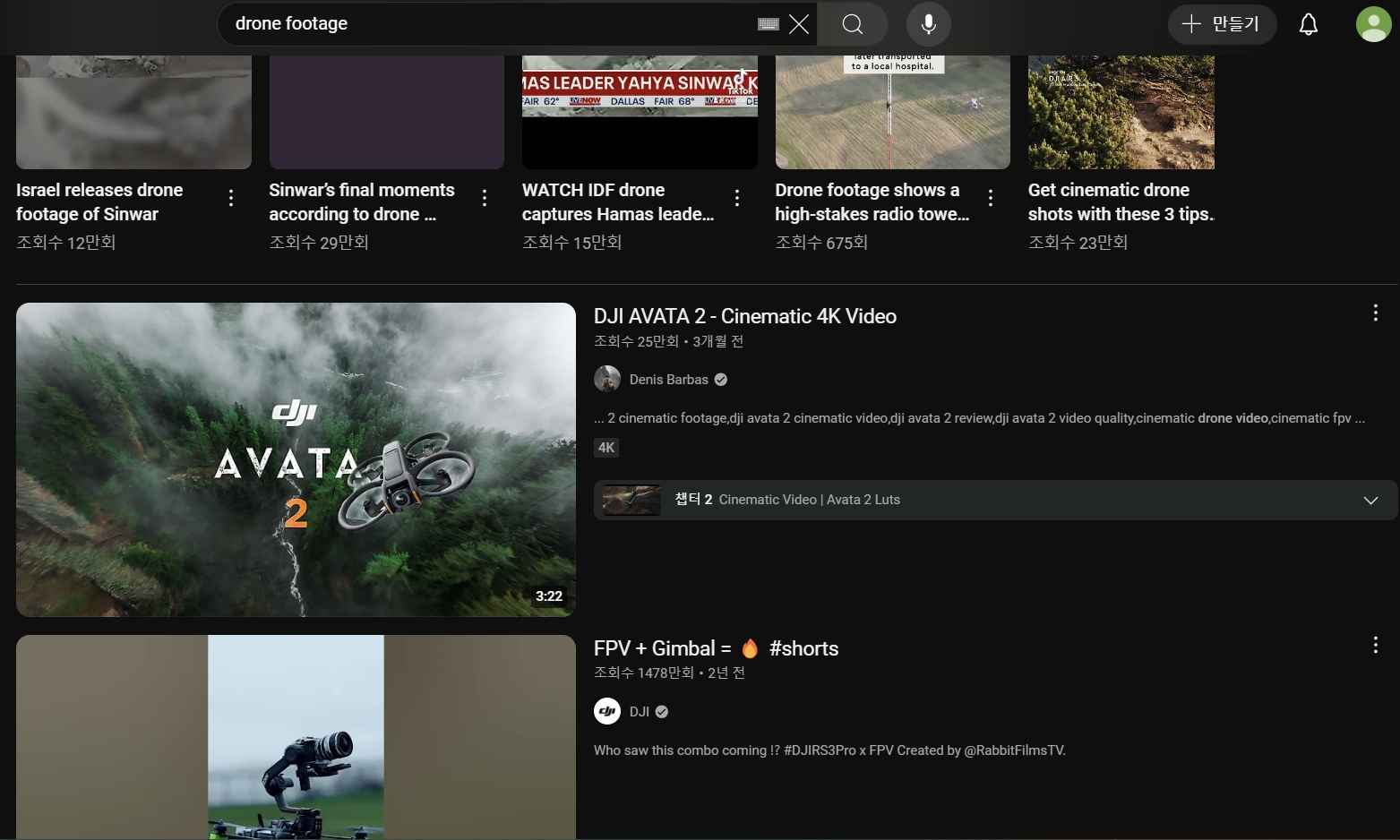The height and width of the screenshot is (840, 1400).
Task: Click the magnifying glass search button
Action: point(853,24)
